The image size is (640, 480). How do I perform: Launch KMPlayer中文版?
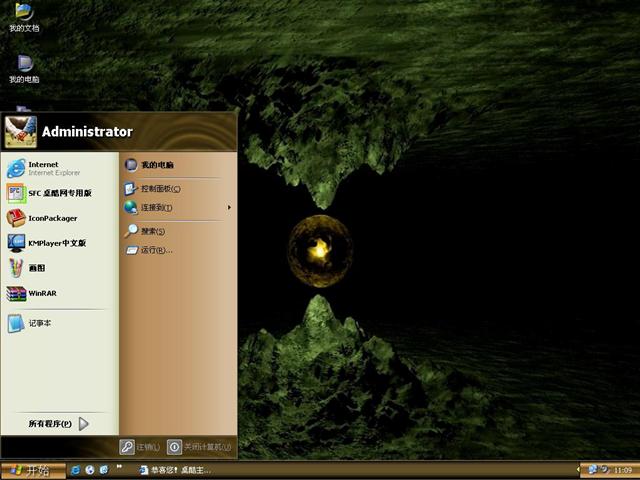click(x=55, y=243)
